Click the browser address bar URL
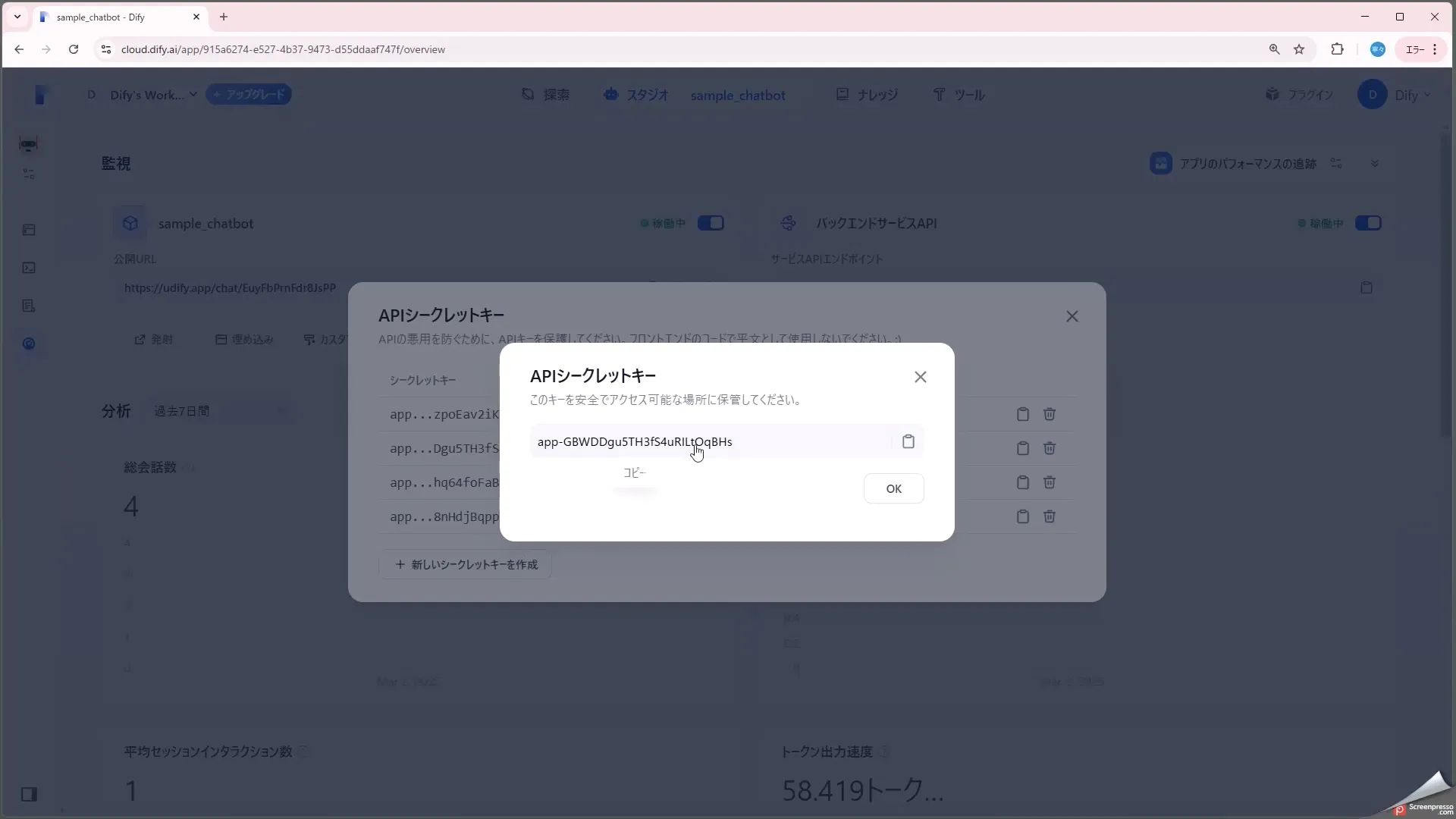The height and width of the screenshot is (819, 1456). pos(283,49)
